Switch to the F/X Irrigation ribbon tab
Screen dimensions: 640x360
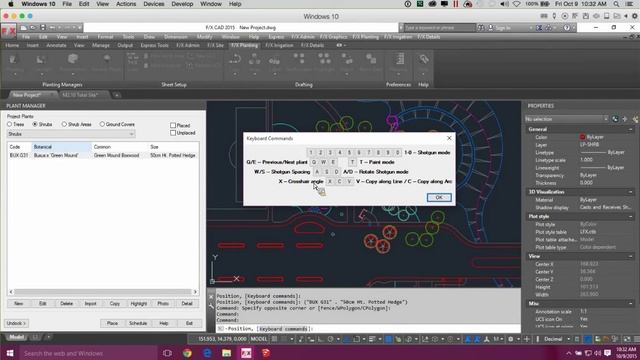click(x=279, y=45)
